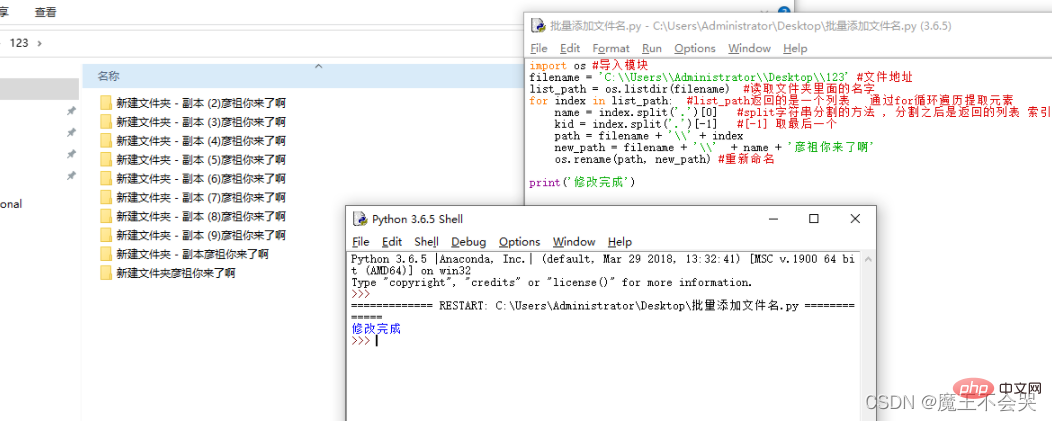This screenshot has width=1052, height=421.
Task: Click the print('修改完成') code line
Action: tap(582, 183)
